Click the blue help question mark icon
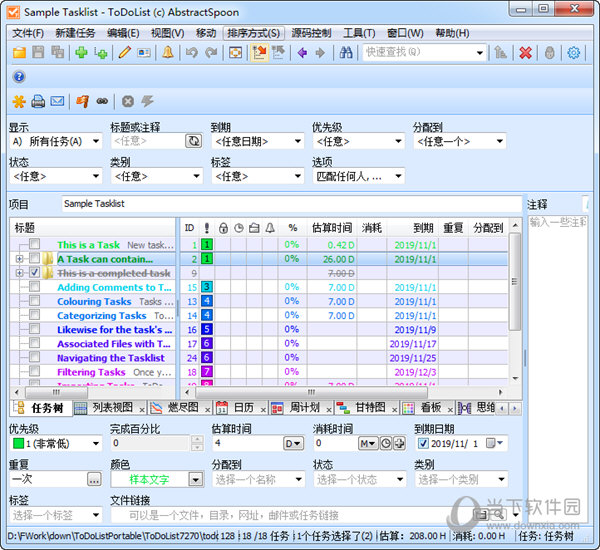Screen dimensions: 600x550 [x=19, y=77]
